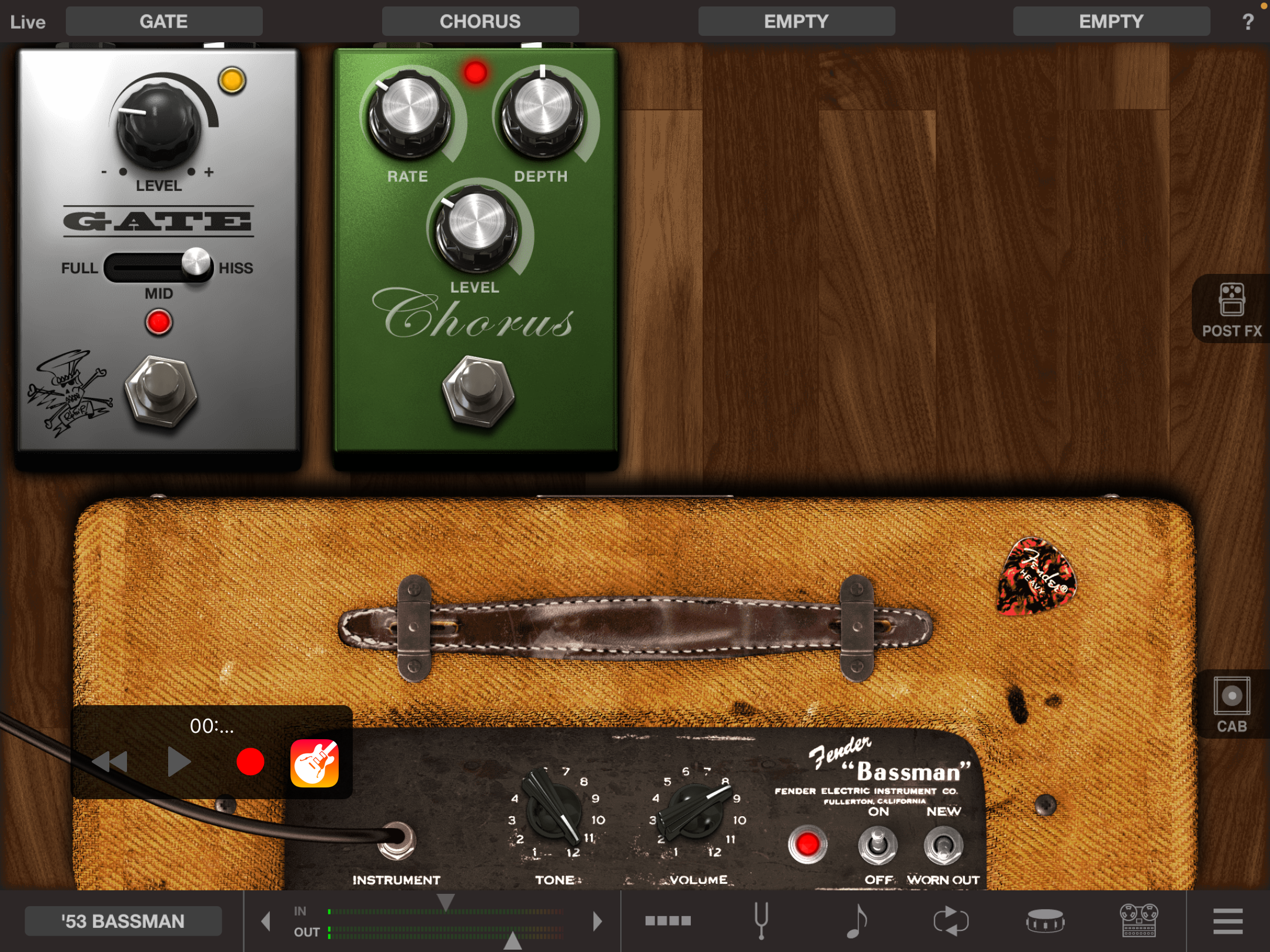Click the Chorus script logo
Screen dimensions: 1270x952
(473, 314)
